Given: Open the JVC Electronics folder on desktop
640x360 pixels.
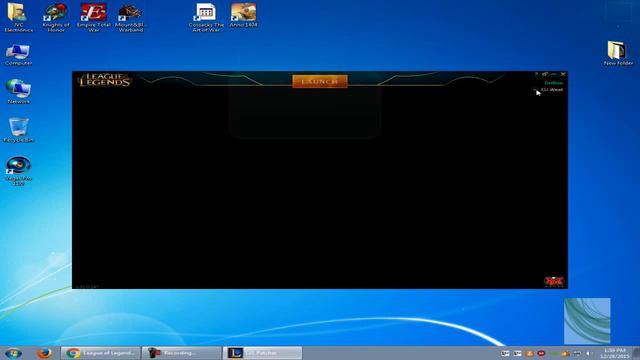Looking at the screenshot, I should pyautogui.click(x=18, y=18).
